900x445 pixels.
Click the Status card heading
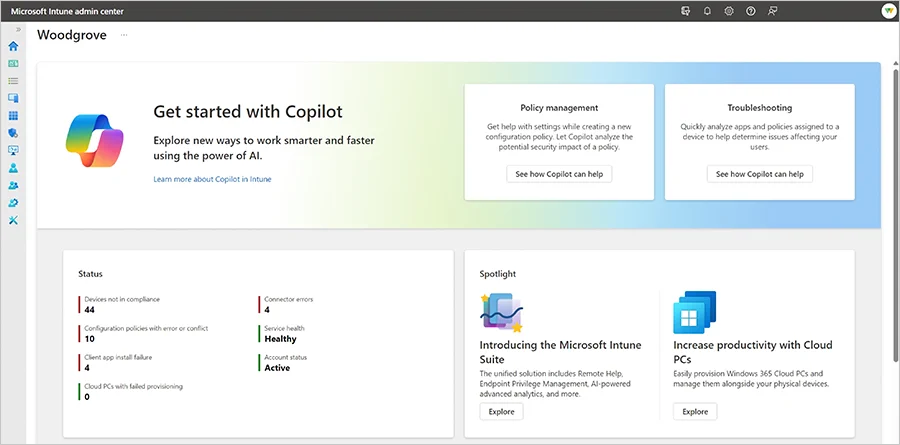(x=90, y=274)
